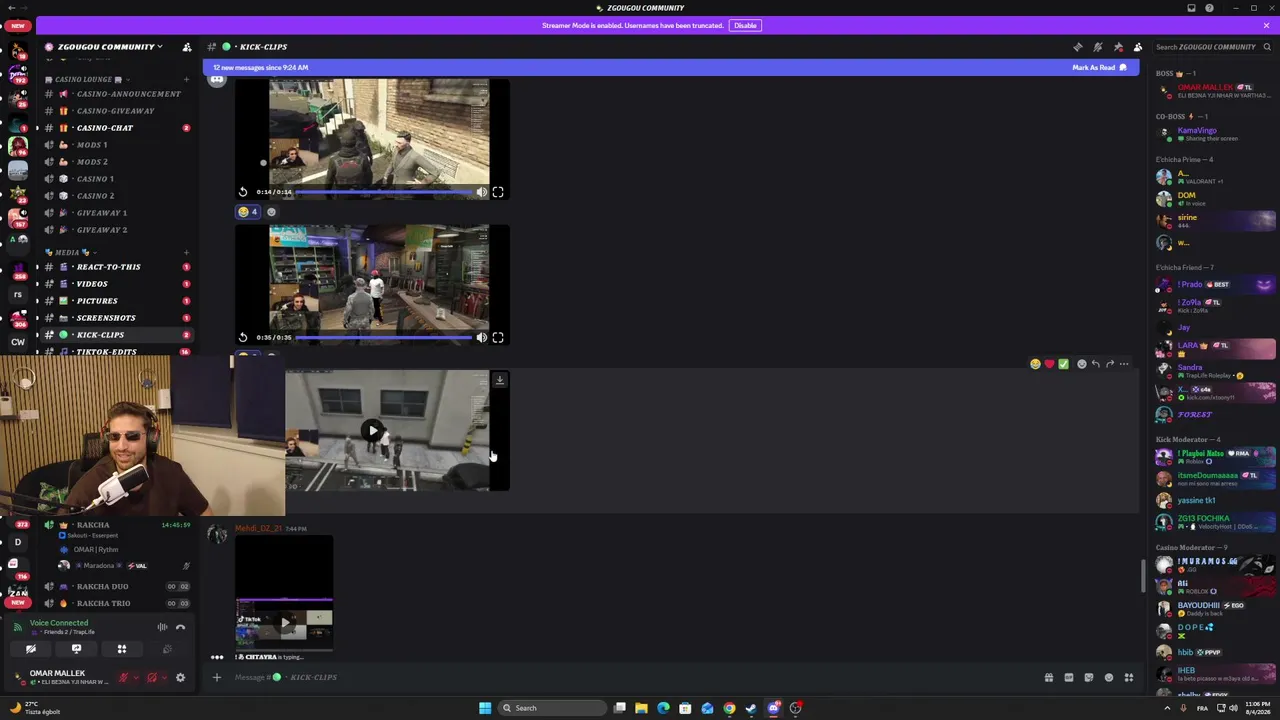Mute audio on the 0:14 video
1280x720 pixels.
pos(482,192)
